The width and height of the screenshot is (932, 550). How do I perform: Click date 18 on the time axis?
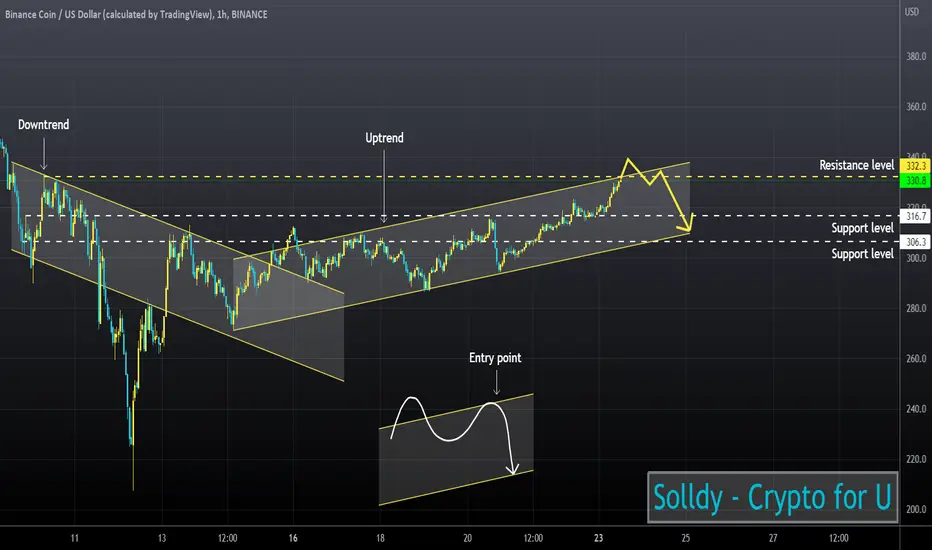click(x=380, y=538)
